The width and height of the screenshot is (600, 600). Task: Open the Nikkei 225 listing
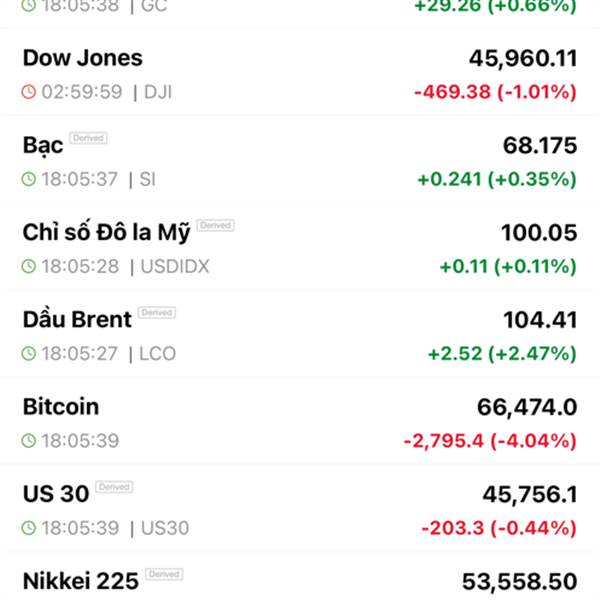(80, 580)
